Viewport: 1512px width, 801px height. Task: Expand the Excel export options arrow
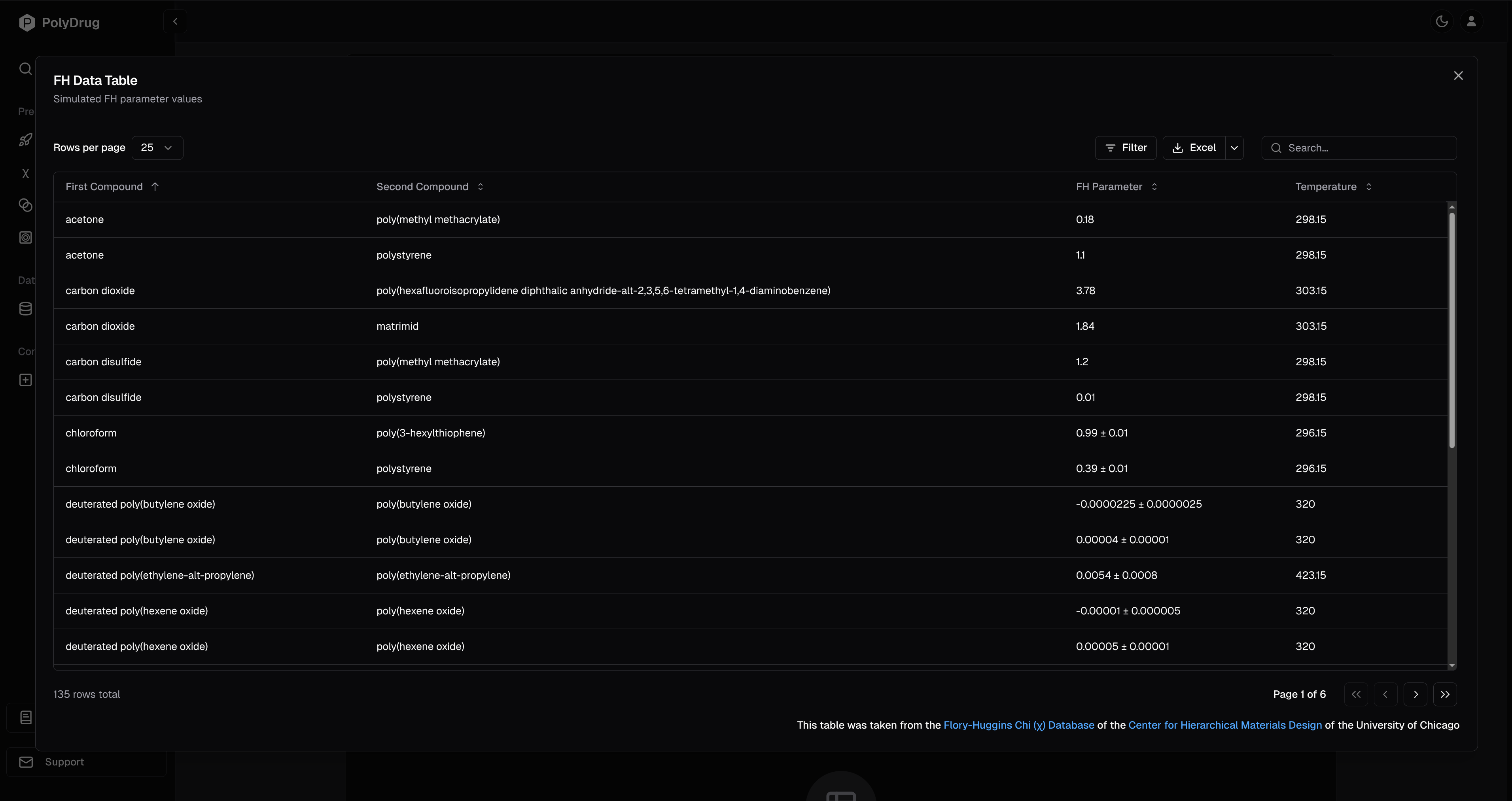click(1234, 148)
